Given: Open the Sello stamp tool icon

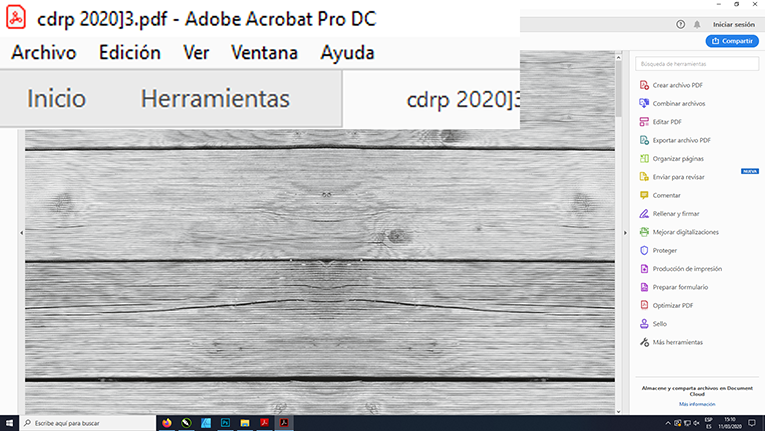Looking at the screenshot, I should [x=644, y=324].
